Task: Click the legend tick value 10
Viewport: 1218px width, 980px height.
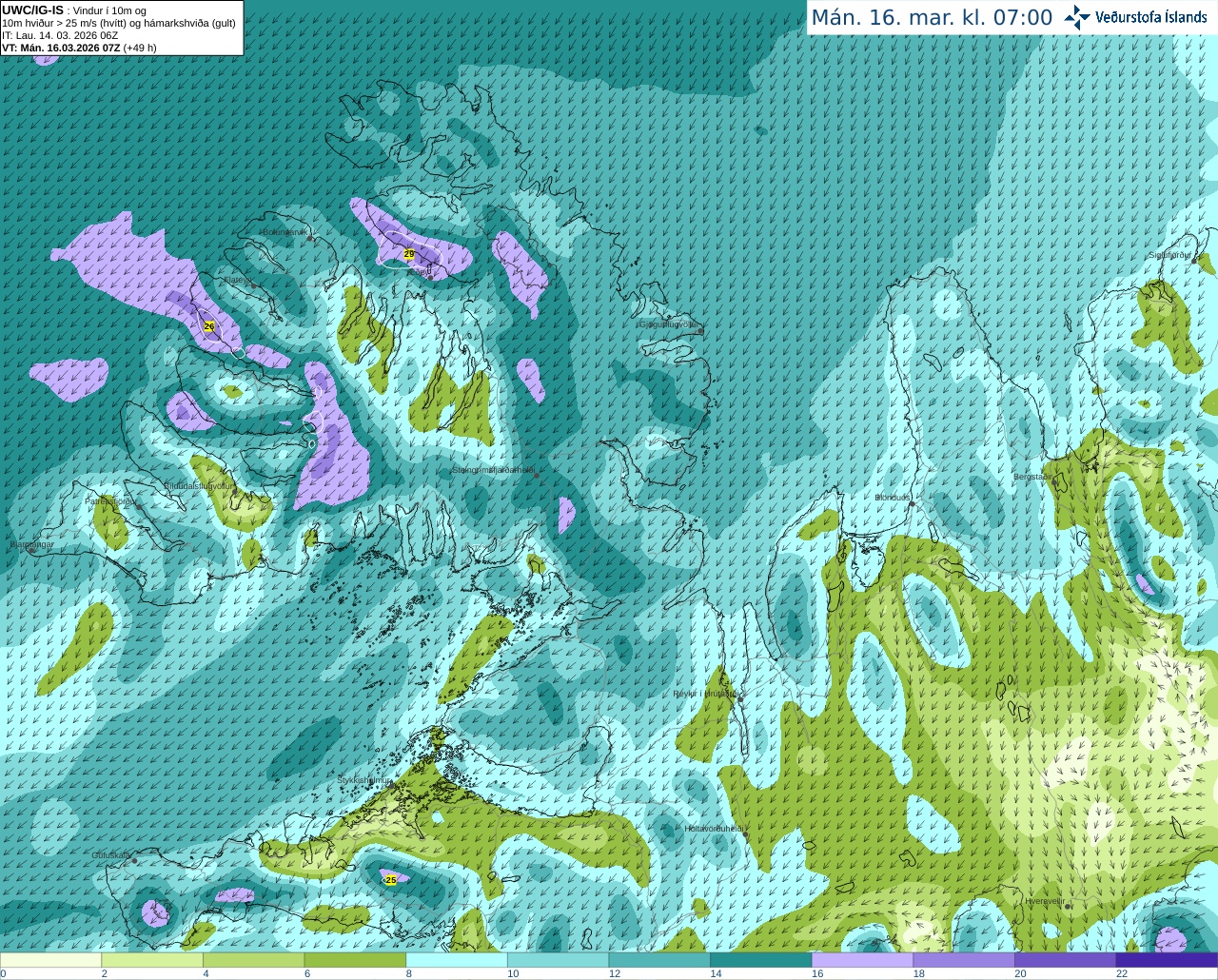Action: tap(513, 973)
